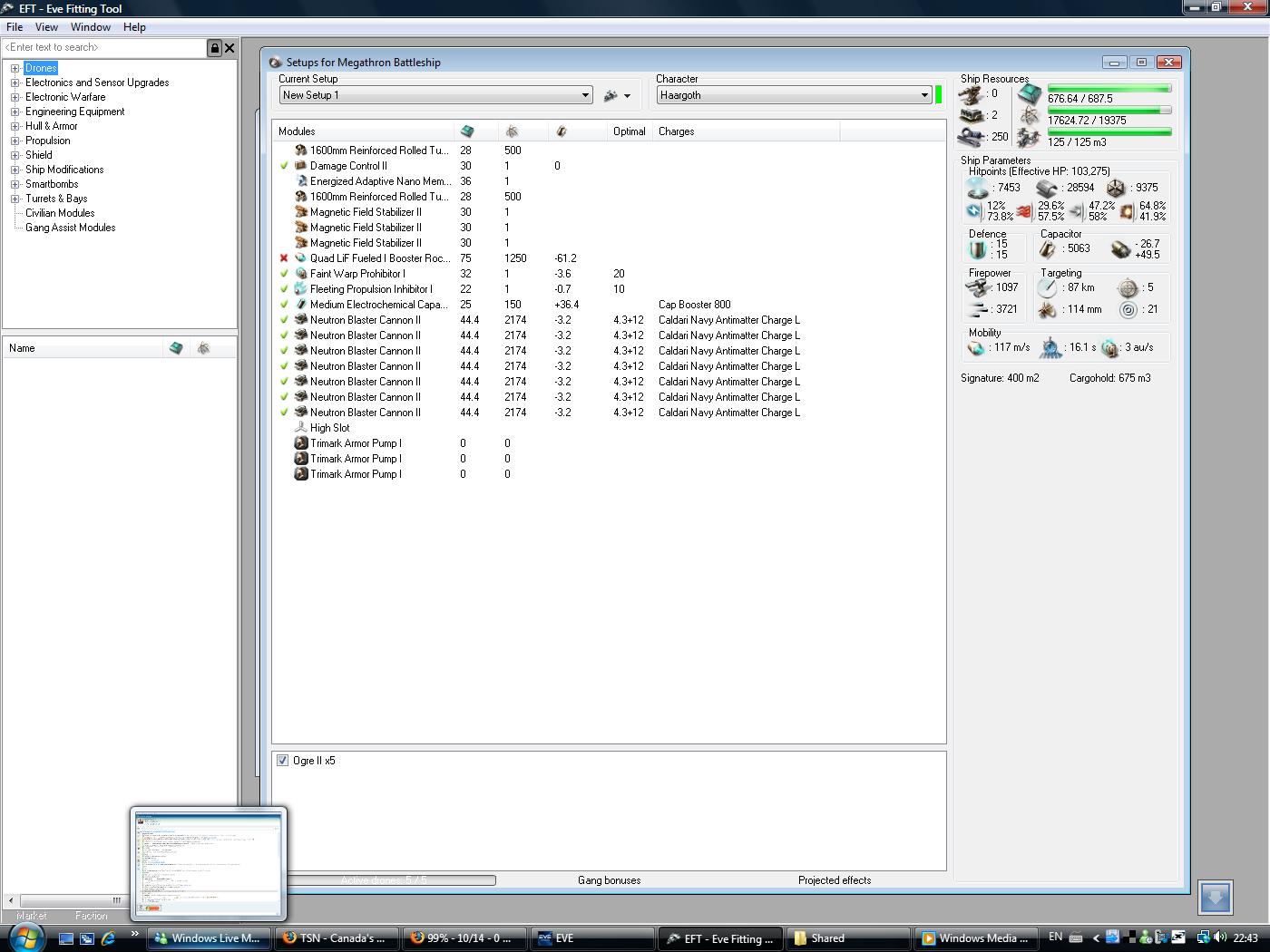Click the capacitor capacity icon showing 5063

1049,248
